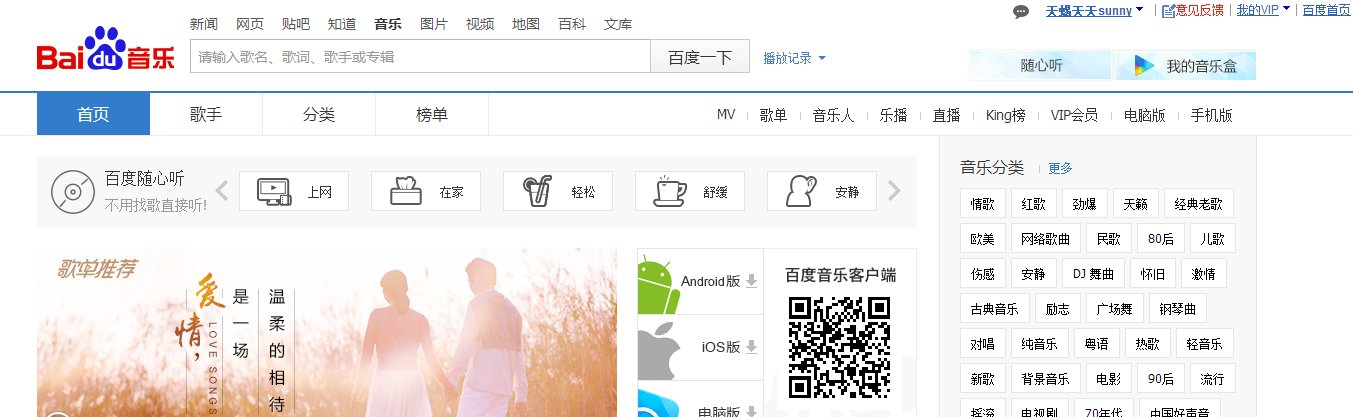Select the 粤语 category tag
Image resolution: width=1353 pixels, height=417 pixels.
point(1096,343)
